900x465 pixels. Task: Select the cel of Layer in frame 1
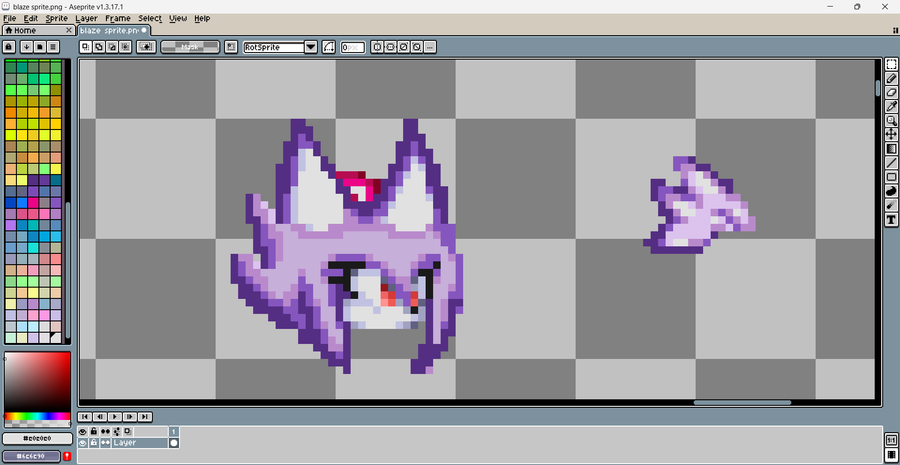click(173, 443)
